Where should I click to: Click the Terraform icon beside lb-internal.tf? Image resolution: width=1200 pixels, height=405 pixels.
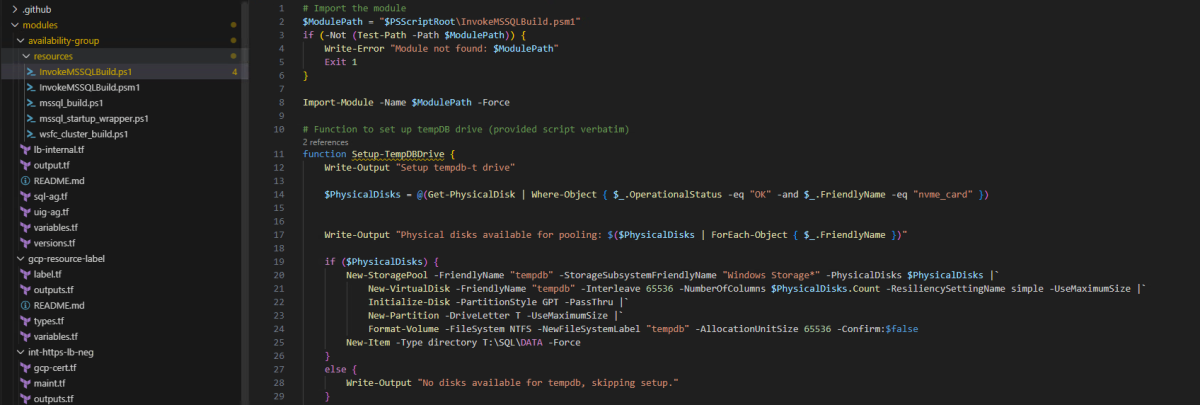coord(25,149)
